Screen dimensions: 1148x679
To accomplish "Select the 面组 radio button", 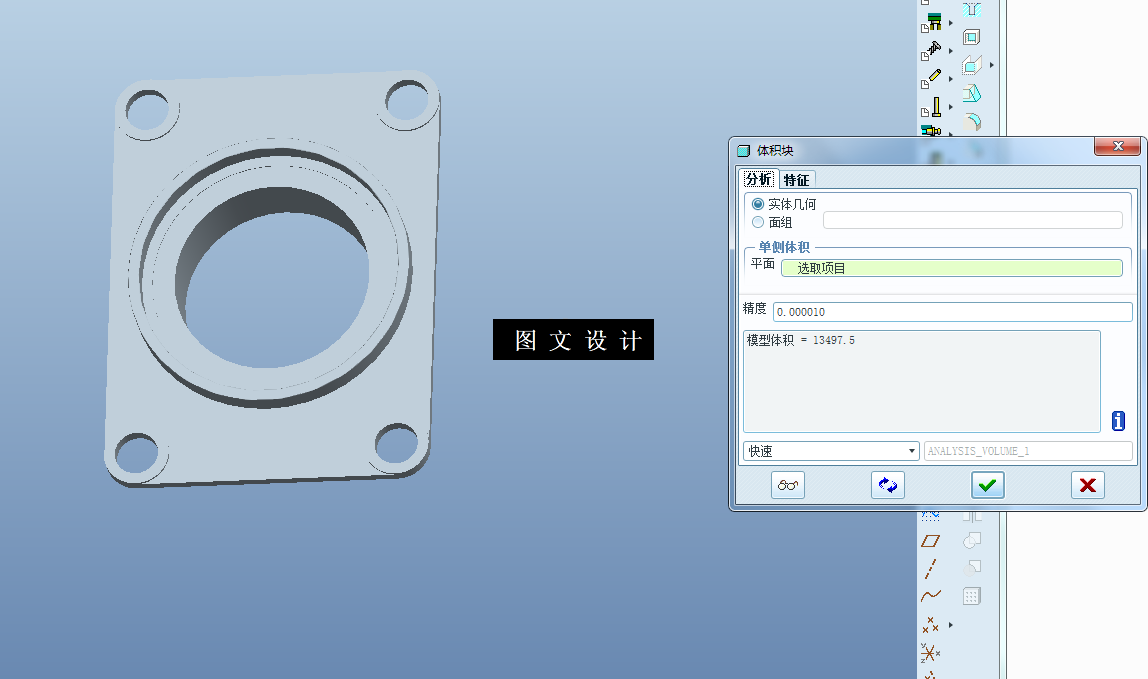I will pyautogui.click(x=758, y=222).
